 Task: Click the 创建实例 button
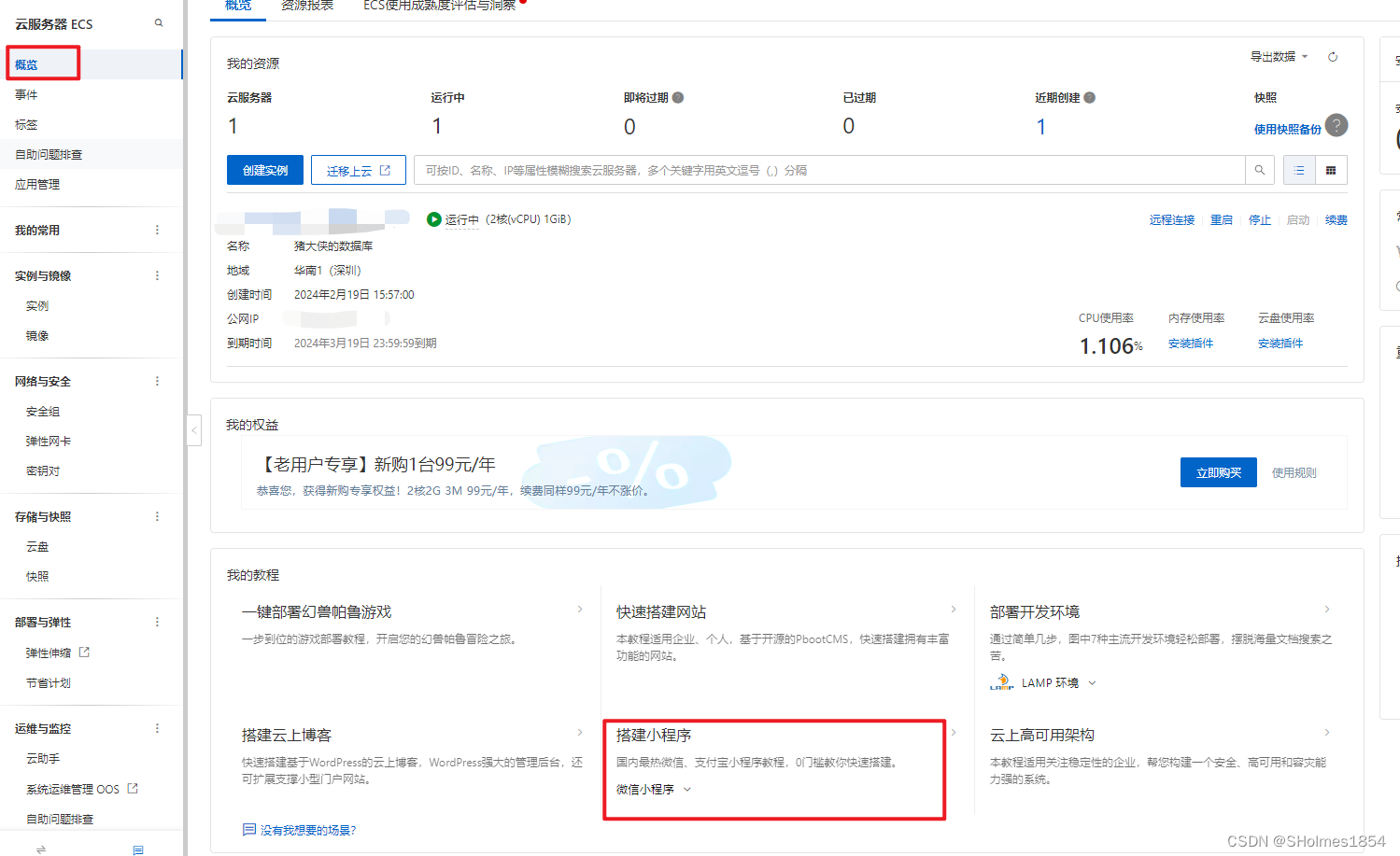pyautogui.click(x=265, y=170)
